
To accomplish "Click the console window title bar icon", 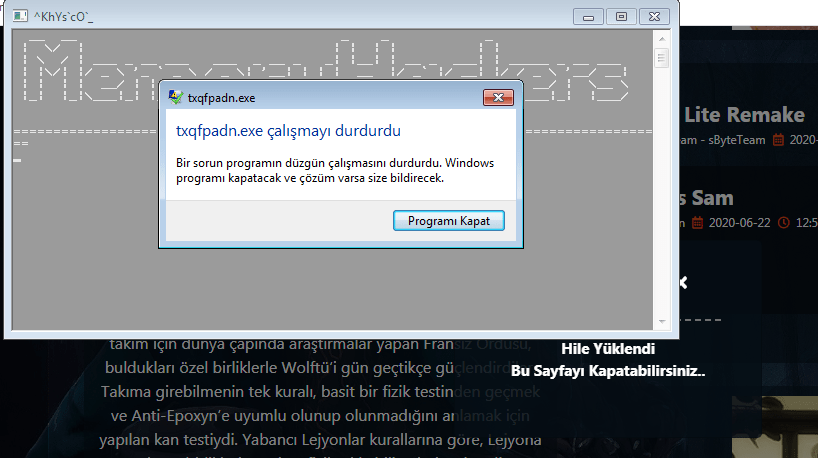I will pyautogui.click(x=20, y=16).
